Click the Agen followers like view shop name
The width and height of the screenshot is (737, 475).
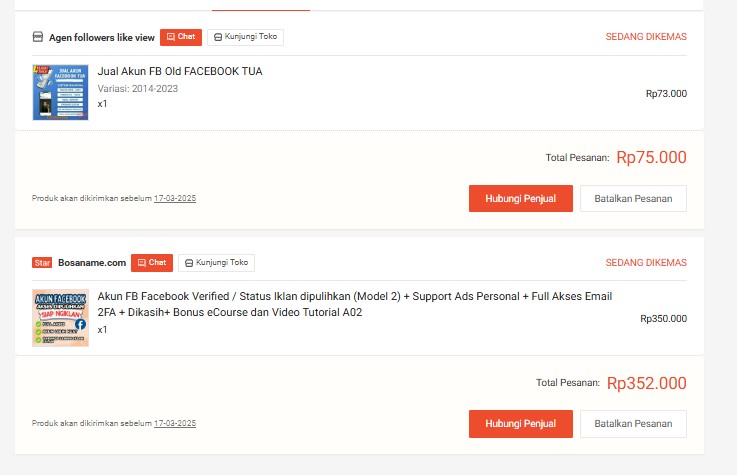coord(102,38)
